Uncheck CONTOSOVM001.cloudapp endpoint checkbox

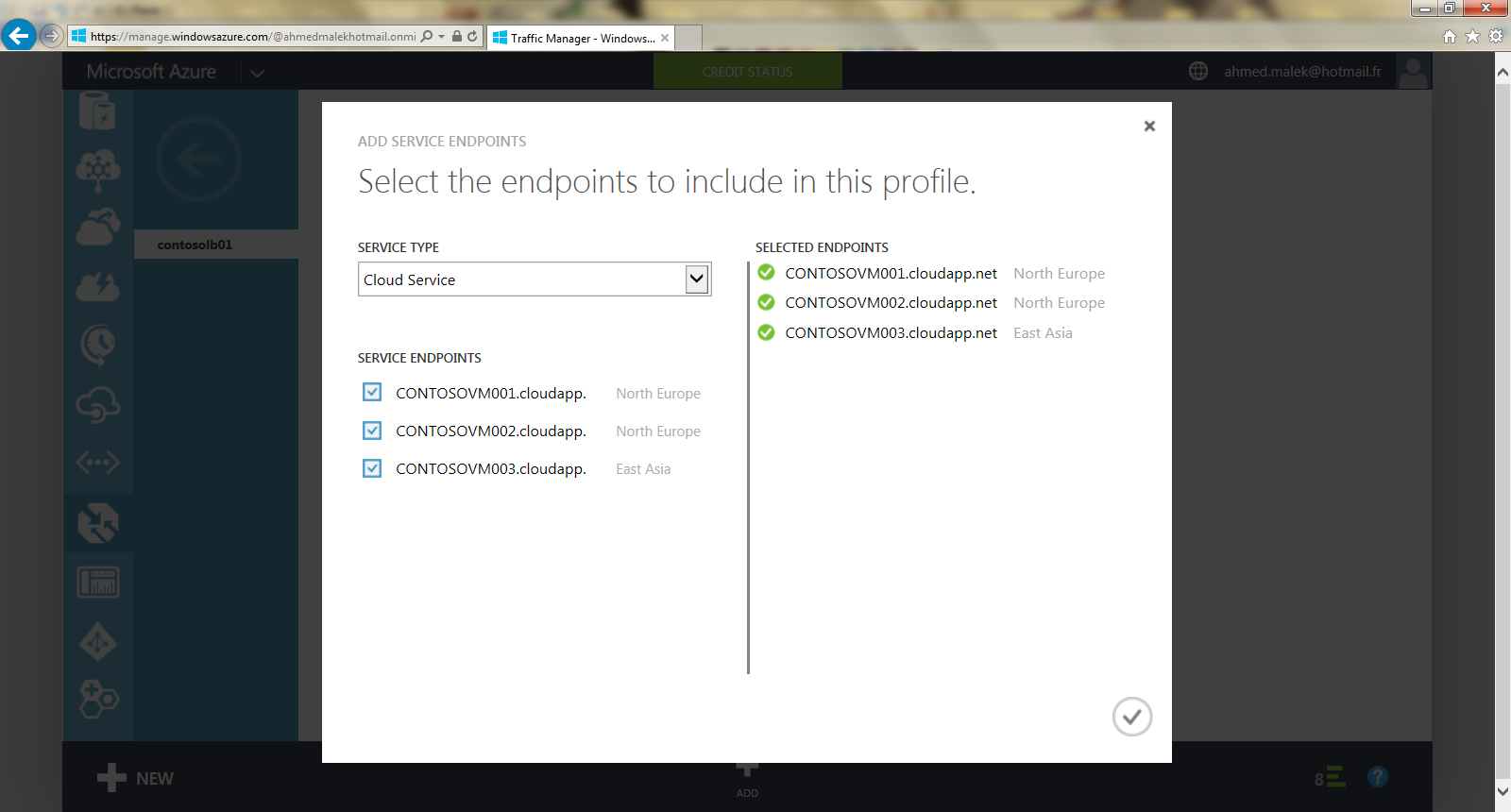coord(372,392)
